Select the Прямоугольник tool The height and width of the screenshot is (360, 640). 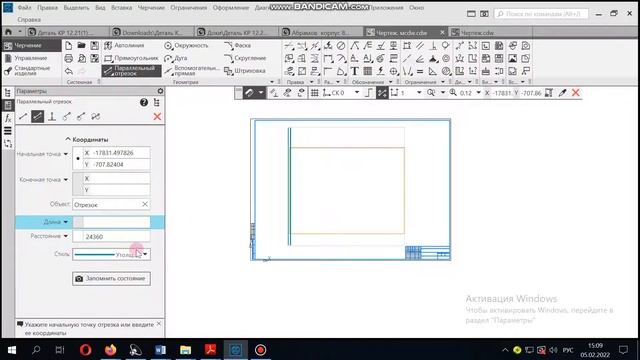[x=131, y=58]
